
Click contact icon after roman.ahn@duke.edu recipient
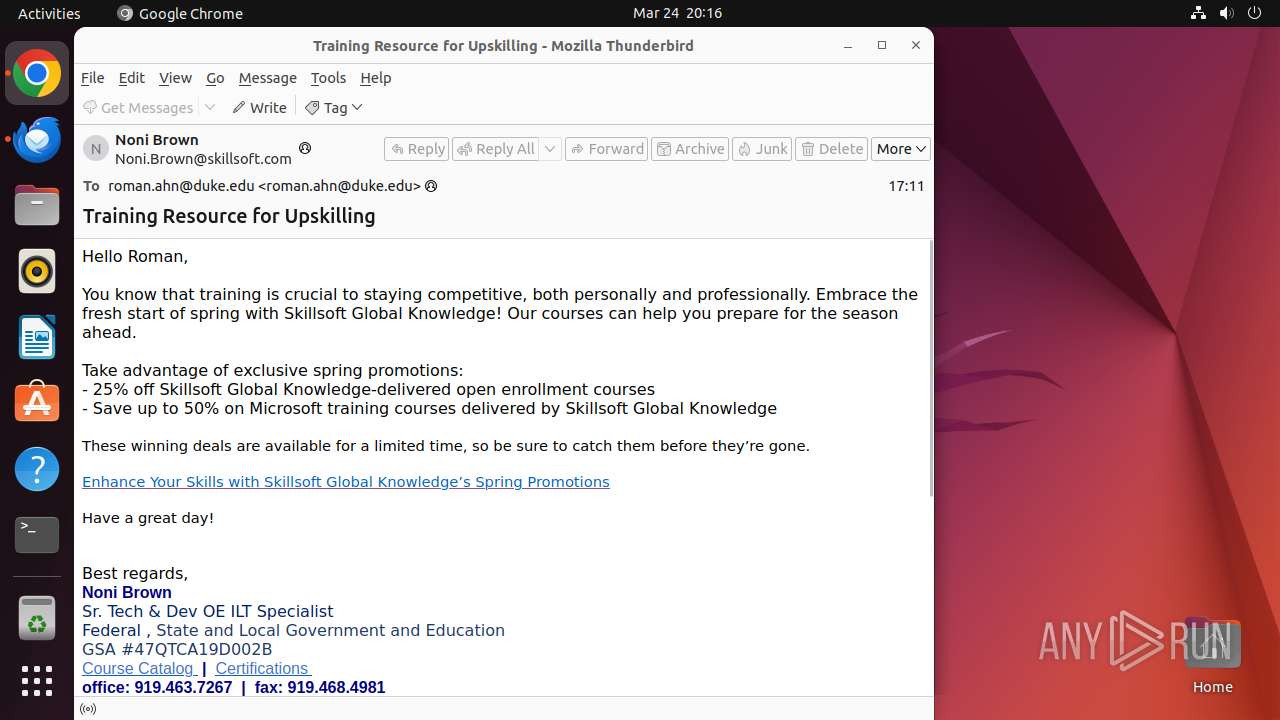(431, 186)
